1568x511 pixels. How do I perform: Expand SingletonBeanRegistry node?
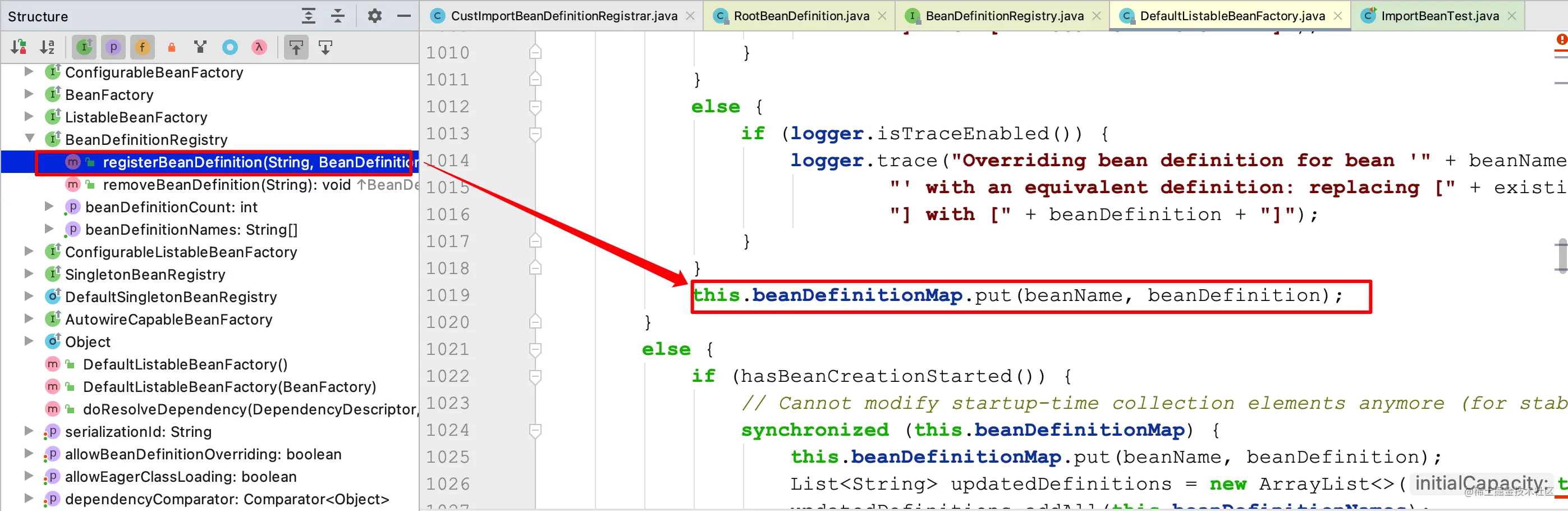point(29,274)
